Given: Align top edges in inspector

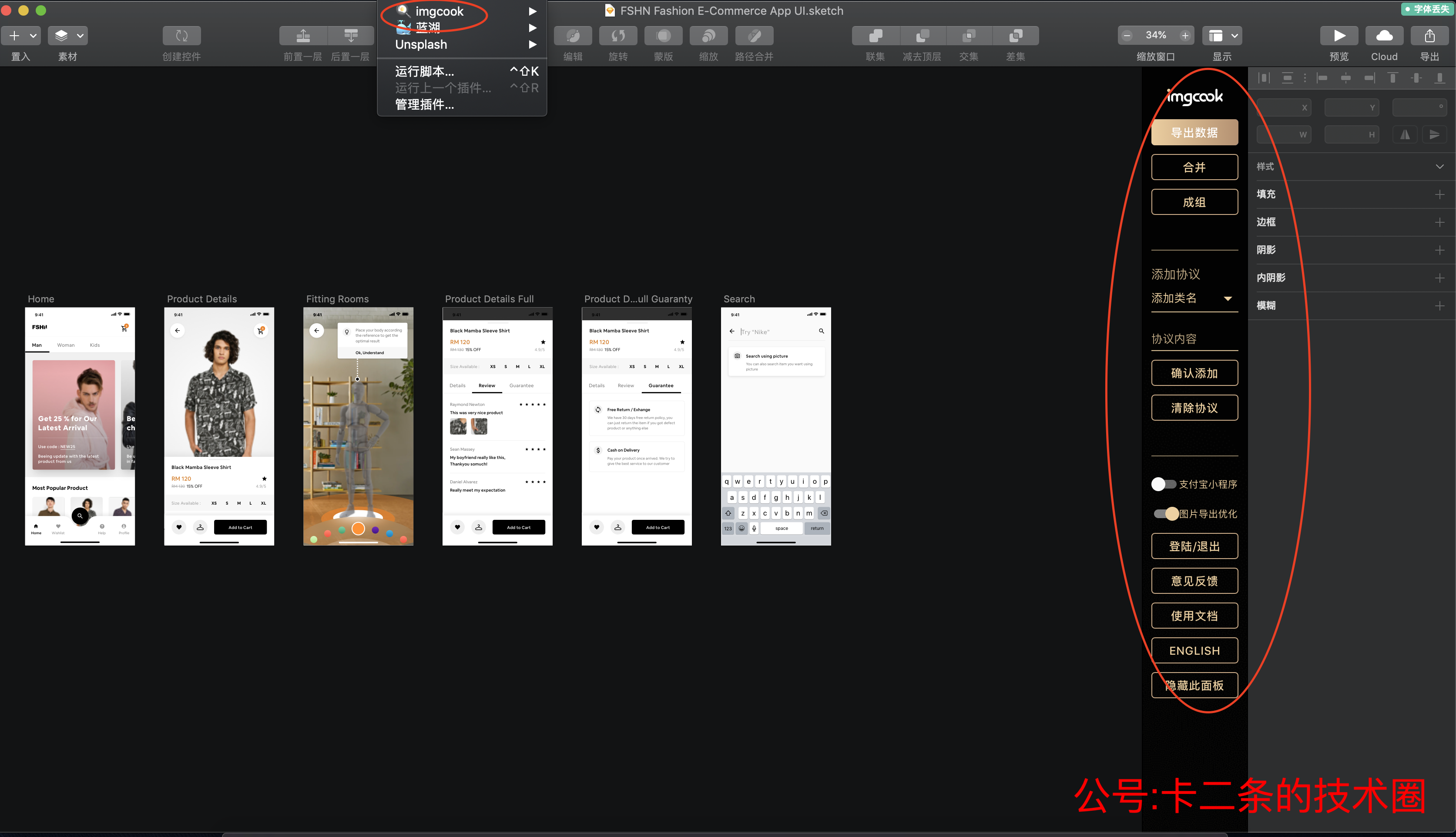Looking at the screenshot, I should coord(1393,77).
